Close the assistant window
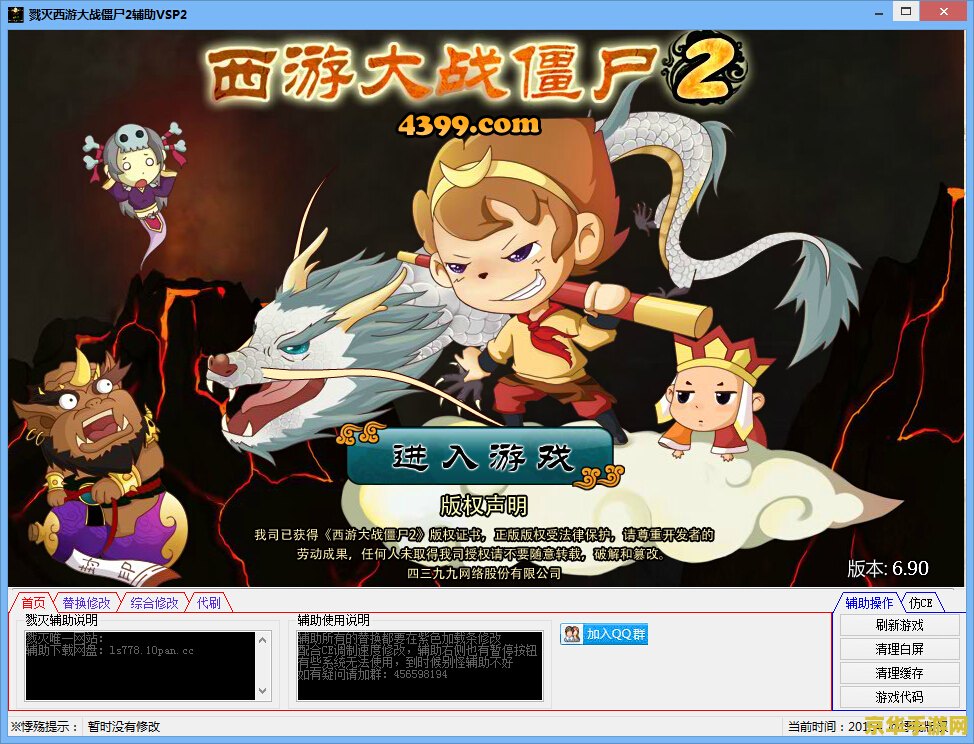The width and height of the screenshot is (974, 744). click(x=944, y=11)
